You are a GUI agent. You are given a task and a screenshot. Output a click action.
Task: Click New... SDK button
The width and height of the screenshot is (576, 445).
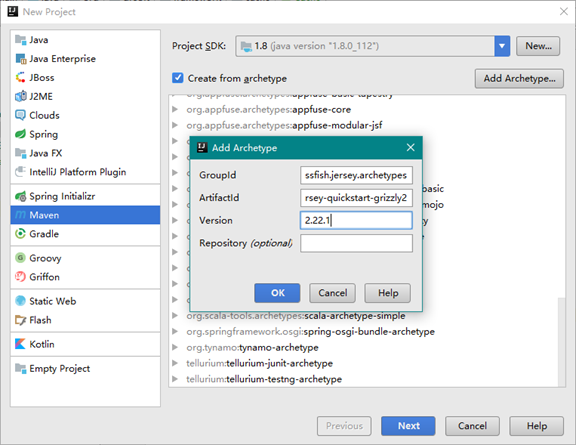[538, 46]
